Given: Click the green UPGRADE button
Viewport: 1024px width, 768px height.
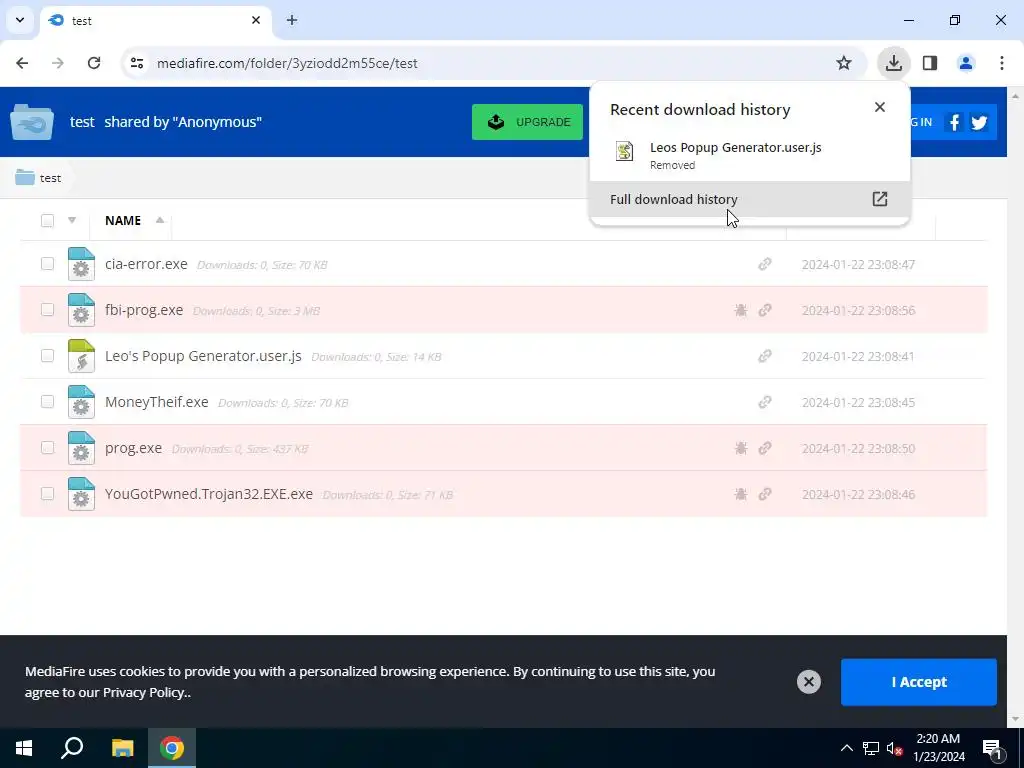Looking at the screenshot, I should (527, 122).
